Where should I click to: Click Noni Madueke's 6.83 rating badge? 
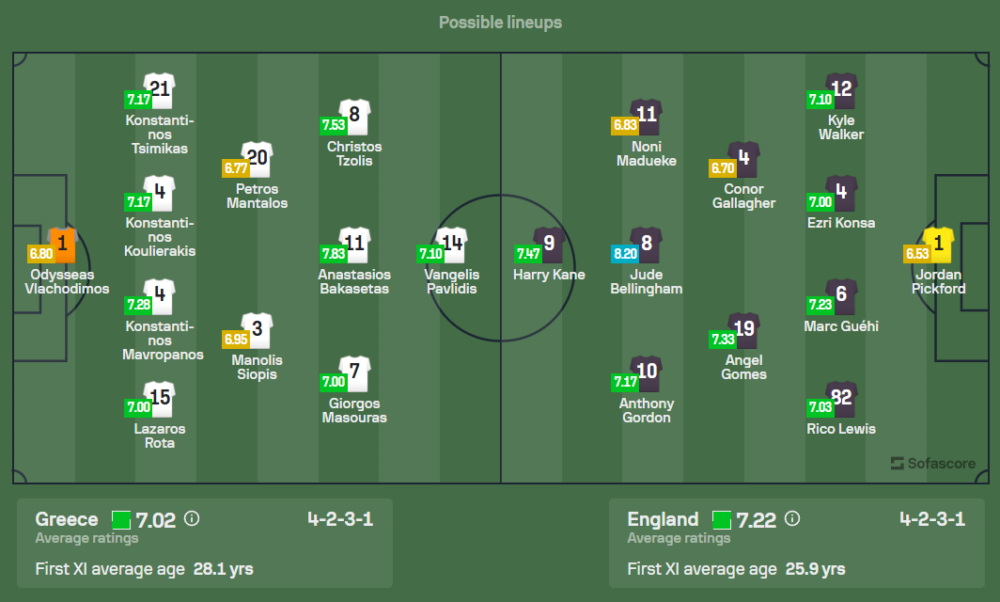[624, 125]
